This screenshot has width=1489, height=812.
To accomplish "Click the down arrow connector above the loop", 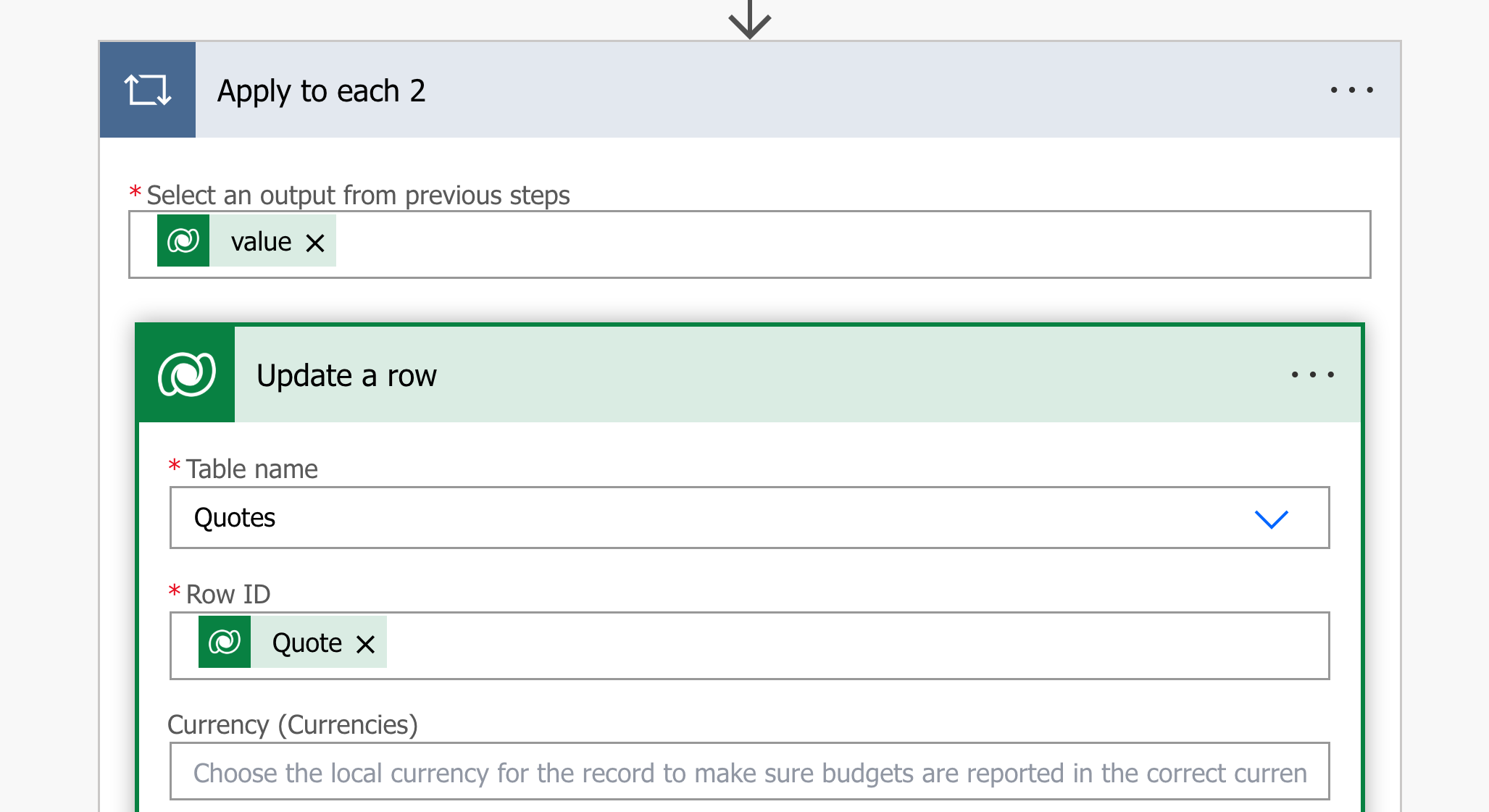I will pos(749,20).
